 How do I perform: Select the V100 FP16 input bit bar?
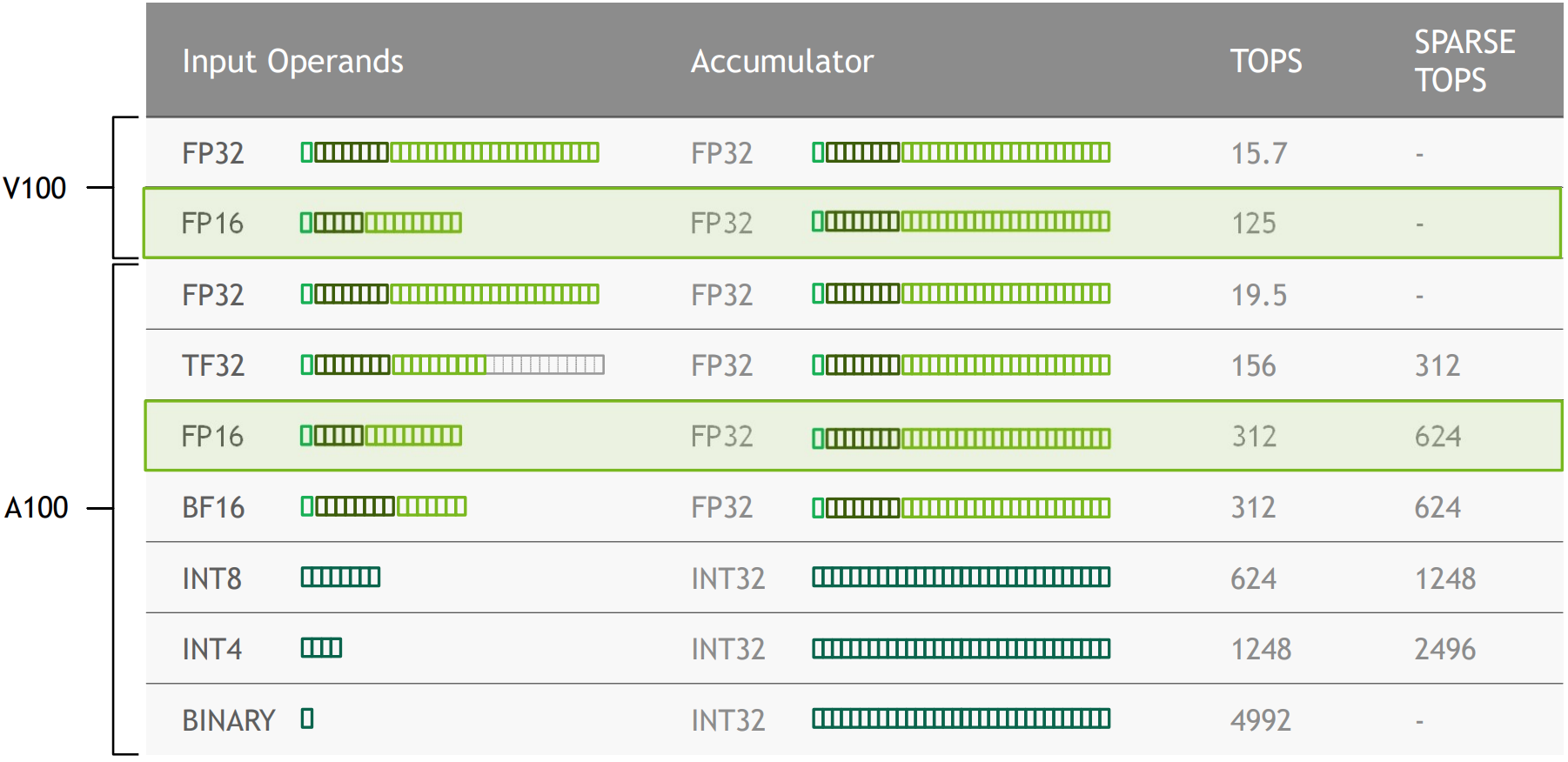(380, 223)
